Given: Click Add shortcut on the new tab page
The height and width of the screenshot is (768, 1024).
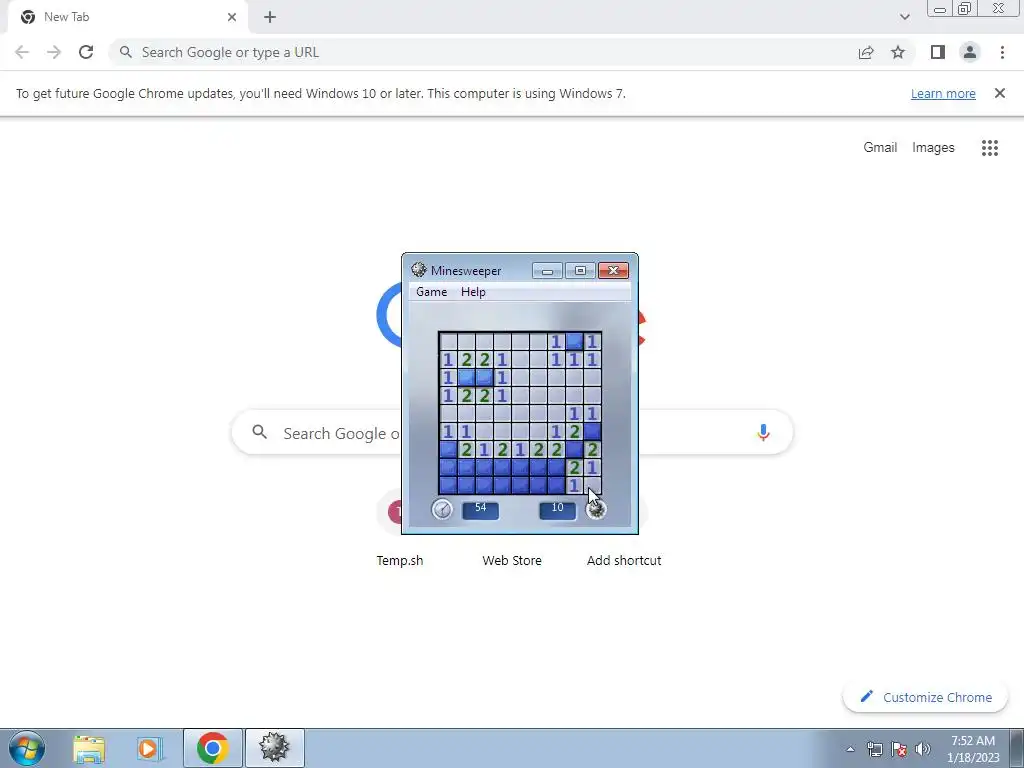Looking at the screenshot, I should (x=624, y=560).
